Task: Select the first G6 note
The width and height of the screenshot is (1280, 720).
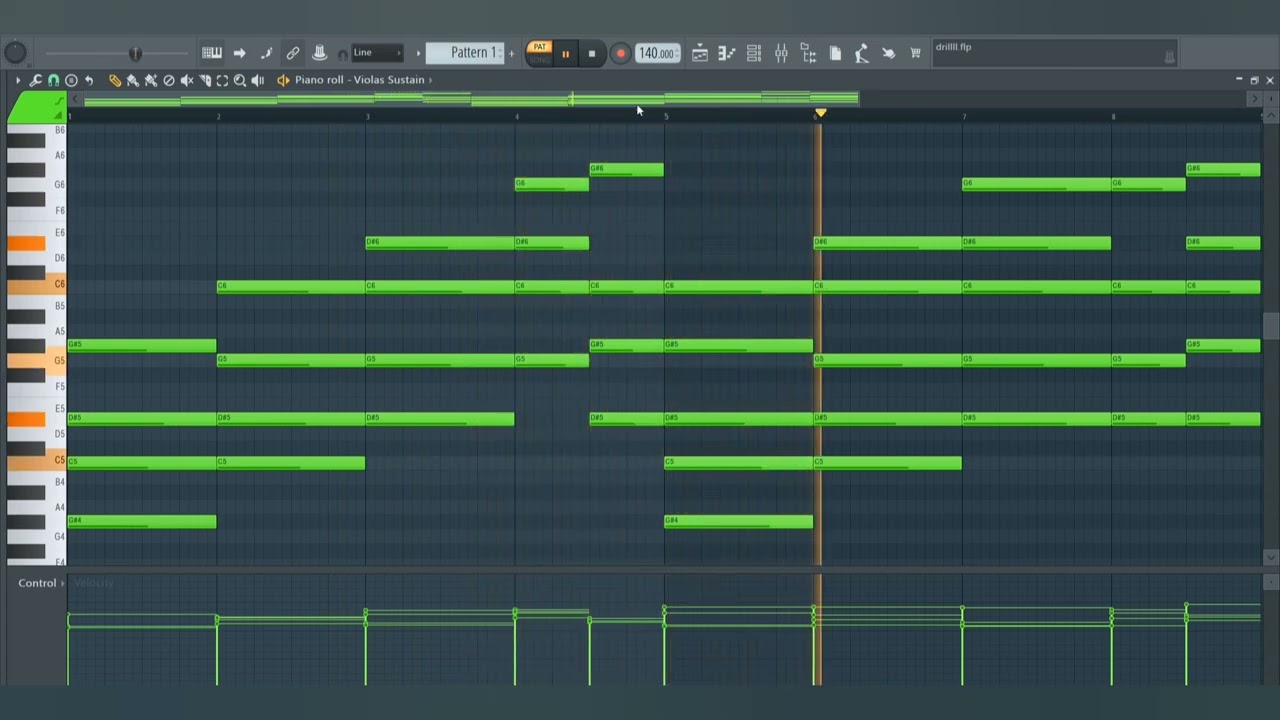Action: 552,184
